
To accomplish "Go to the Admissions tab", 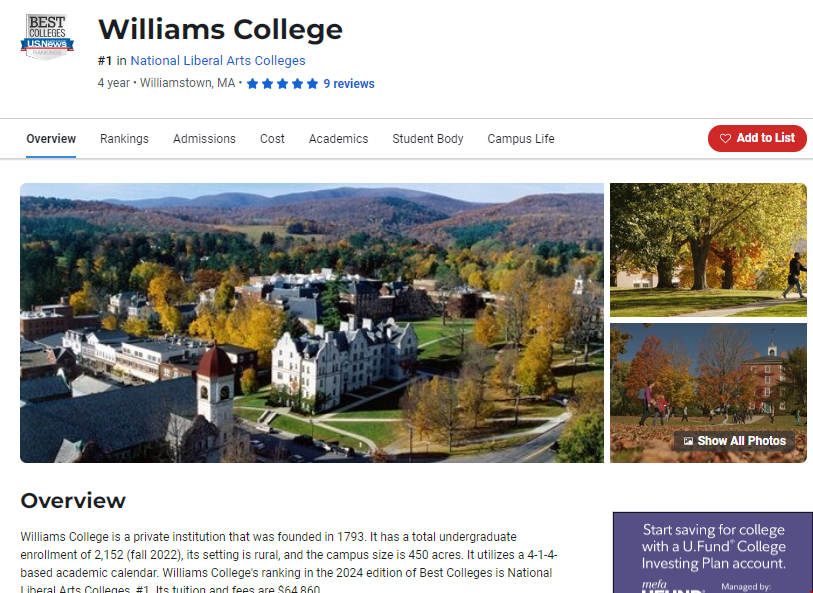I will [204, 139].
